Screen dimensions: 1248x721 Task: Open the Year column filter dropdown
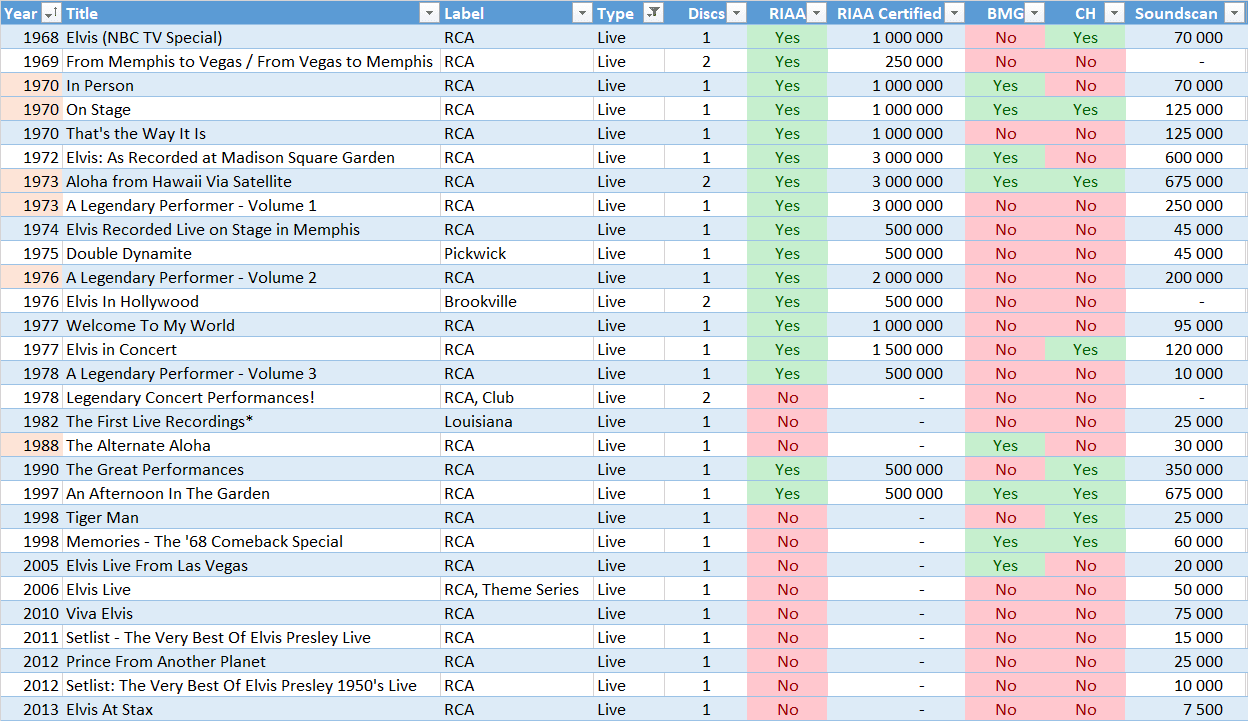[51, 13]
